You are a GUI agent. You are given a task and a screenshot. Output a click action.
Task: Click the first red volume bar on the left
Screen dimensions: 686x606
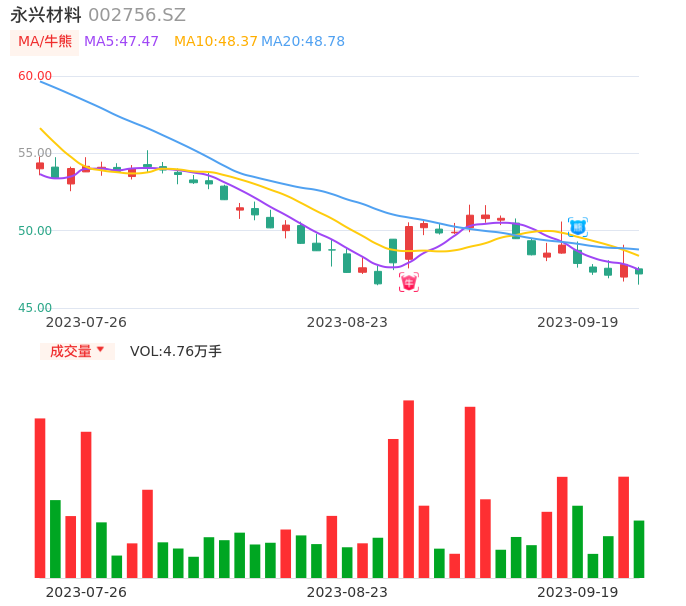40,498
